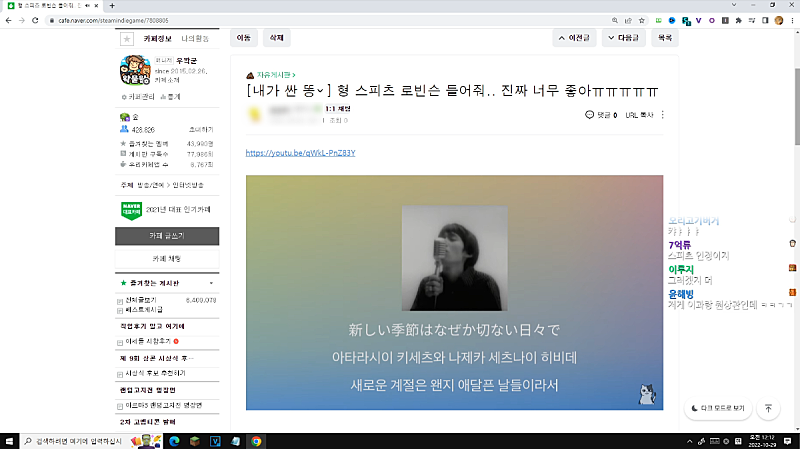Image resolution: width=800 pixels, height=449 pixels.
Task: Open the youtu.be video link
Action: 300,153
